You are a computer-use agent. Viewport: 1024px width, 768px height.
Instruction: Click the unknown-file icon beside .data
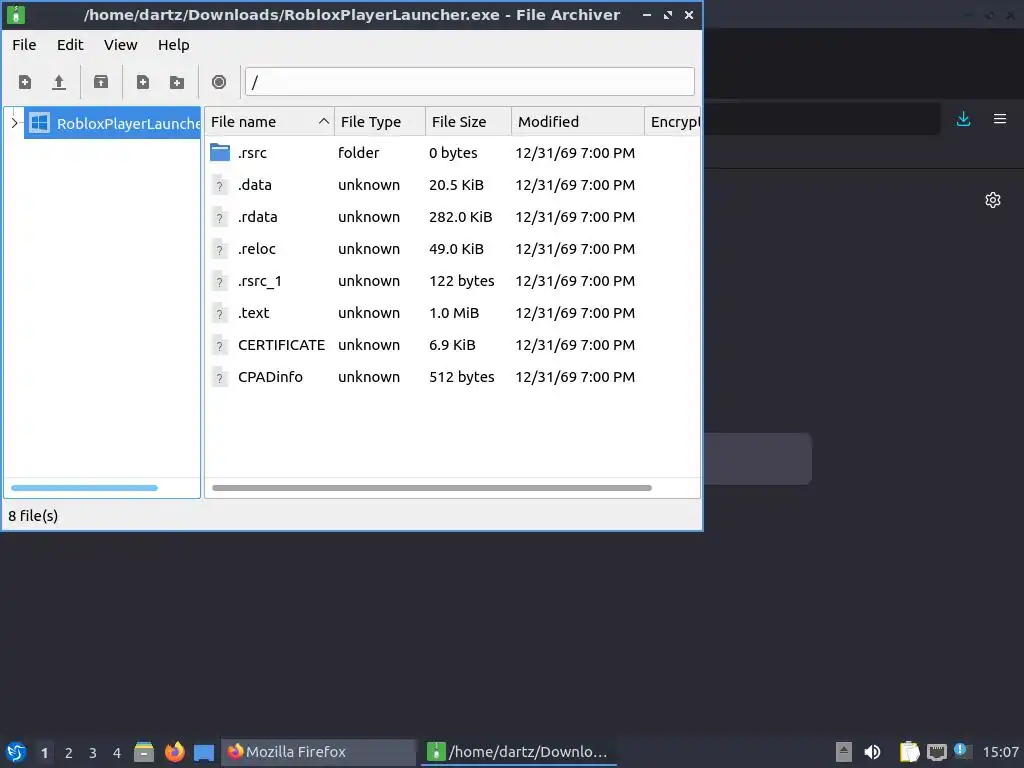pyautogui.click(x=219, y=185)
